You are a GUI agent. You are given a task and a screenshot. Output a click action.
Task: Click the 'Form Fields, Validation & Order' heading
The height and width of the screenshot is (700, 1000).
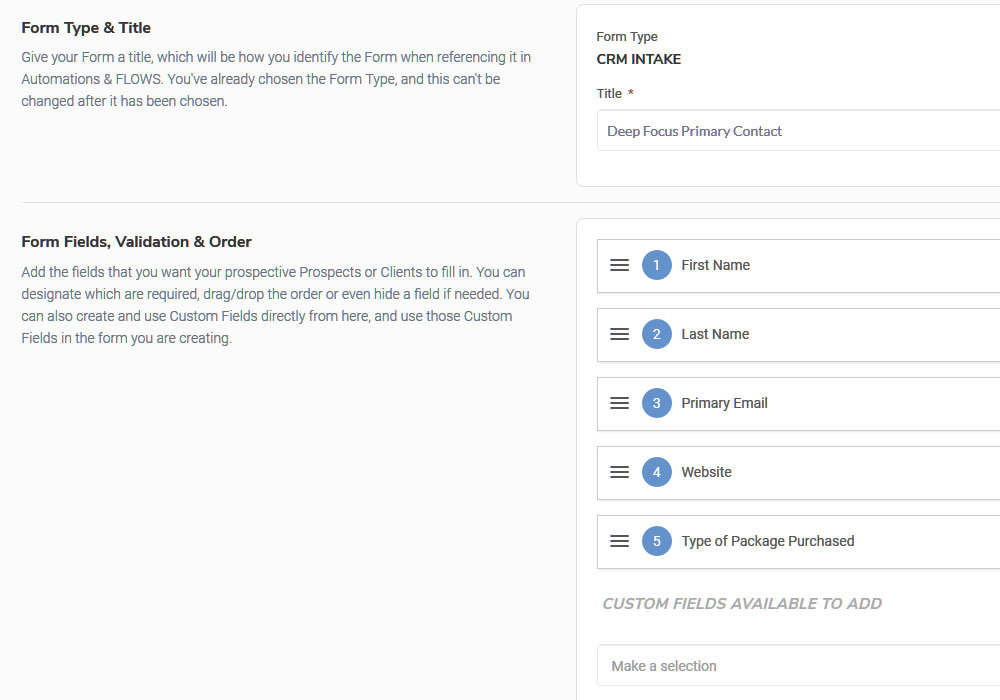coord(136,242)
